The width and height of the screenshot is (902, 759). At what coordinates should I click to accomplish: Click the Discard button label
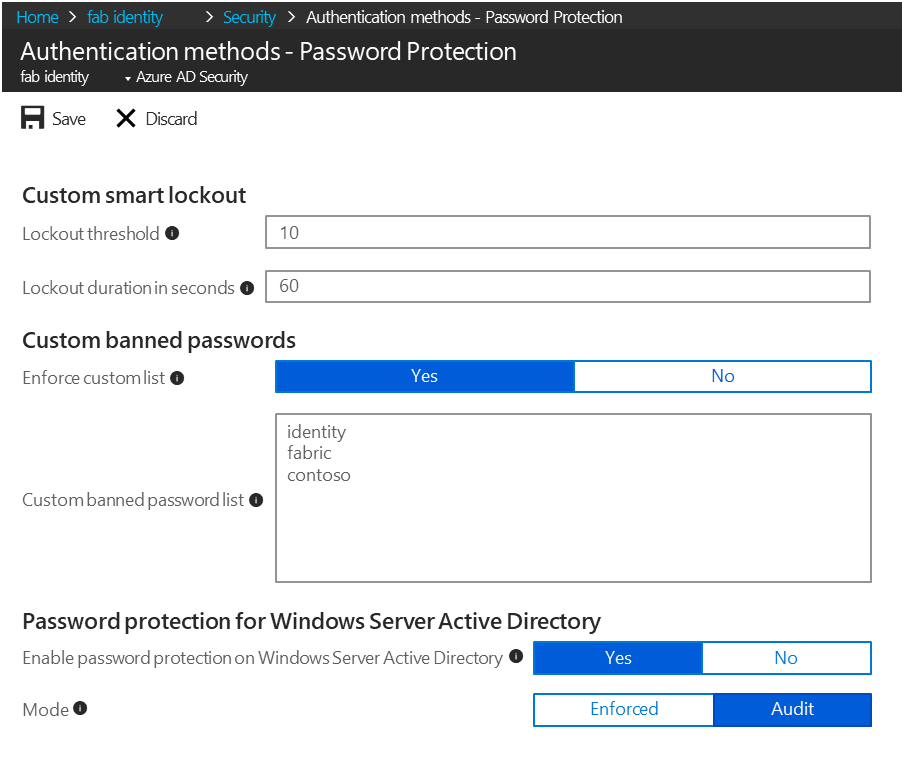[171, 119]
